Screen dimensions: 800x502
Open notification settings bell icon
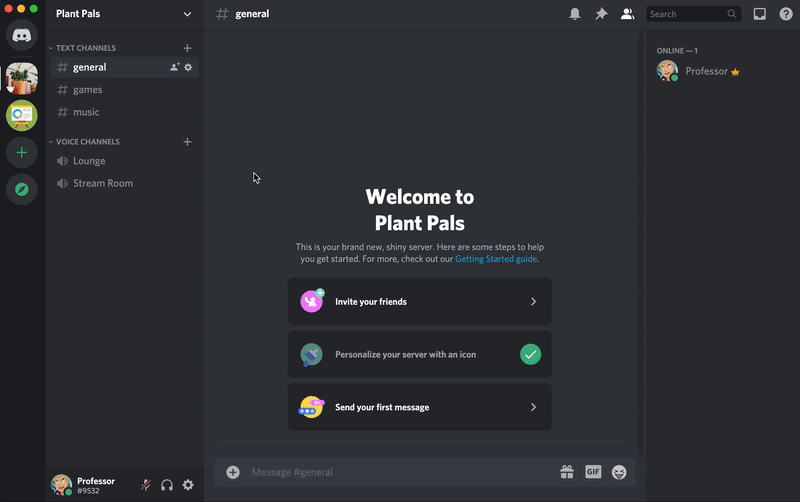point(575,14)
